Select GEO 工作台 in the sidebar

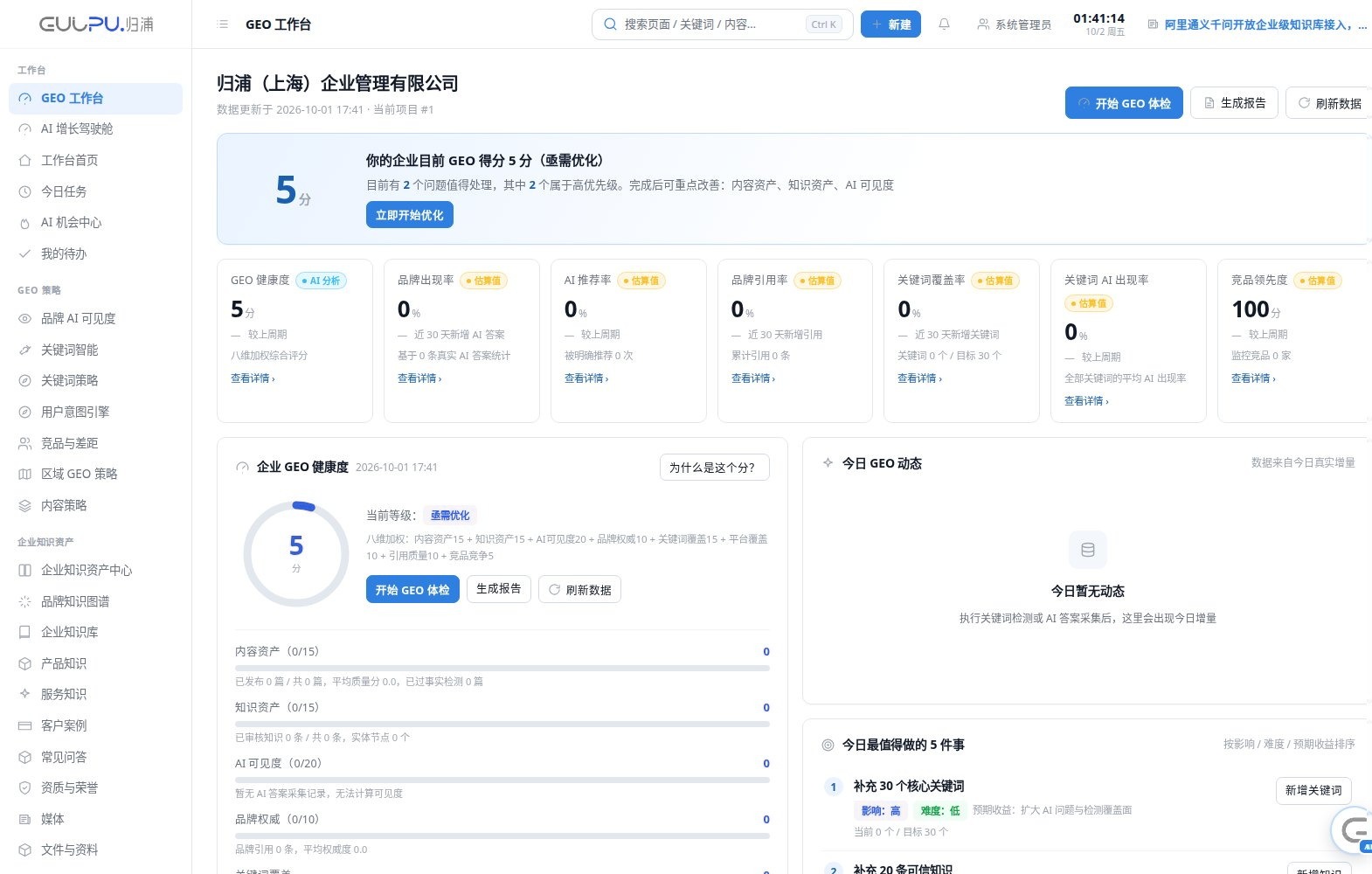(x=95, y=98)
